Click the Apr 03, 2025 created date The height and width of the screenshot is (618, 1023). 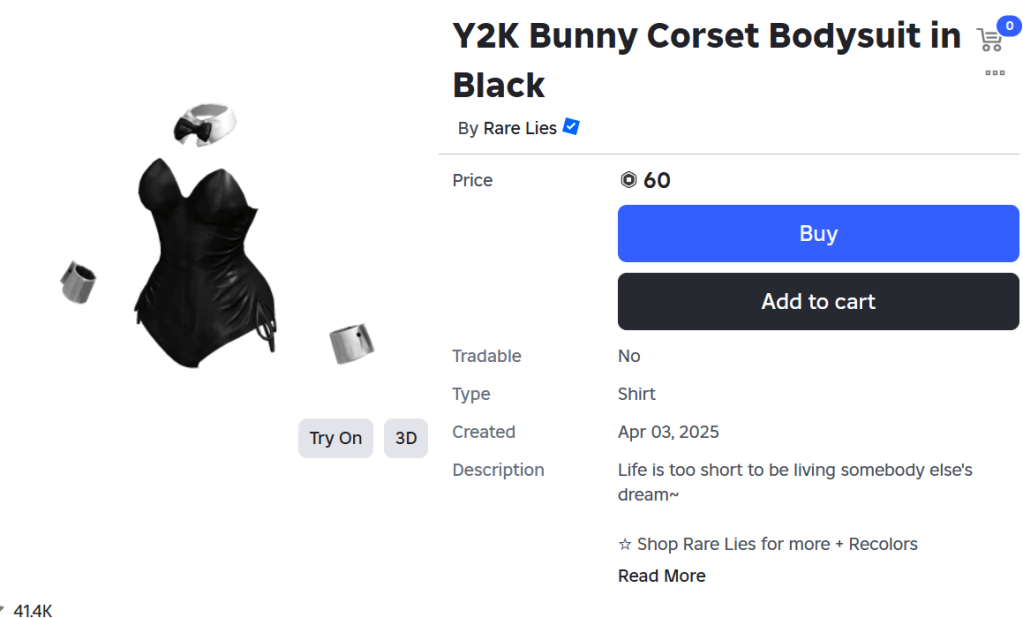coord(668,432)
